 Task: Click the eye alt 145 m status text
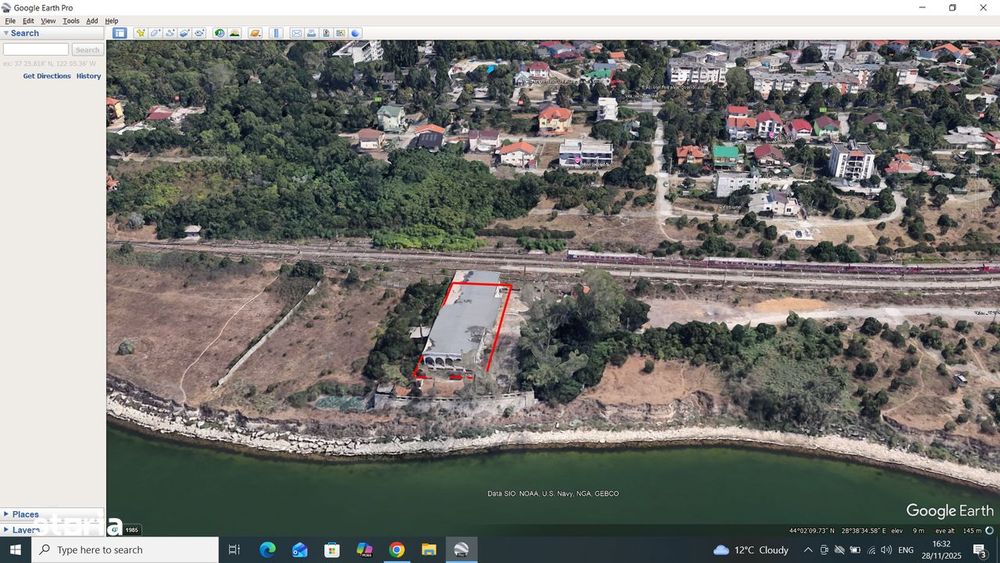coord(958,530)
